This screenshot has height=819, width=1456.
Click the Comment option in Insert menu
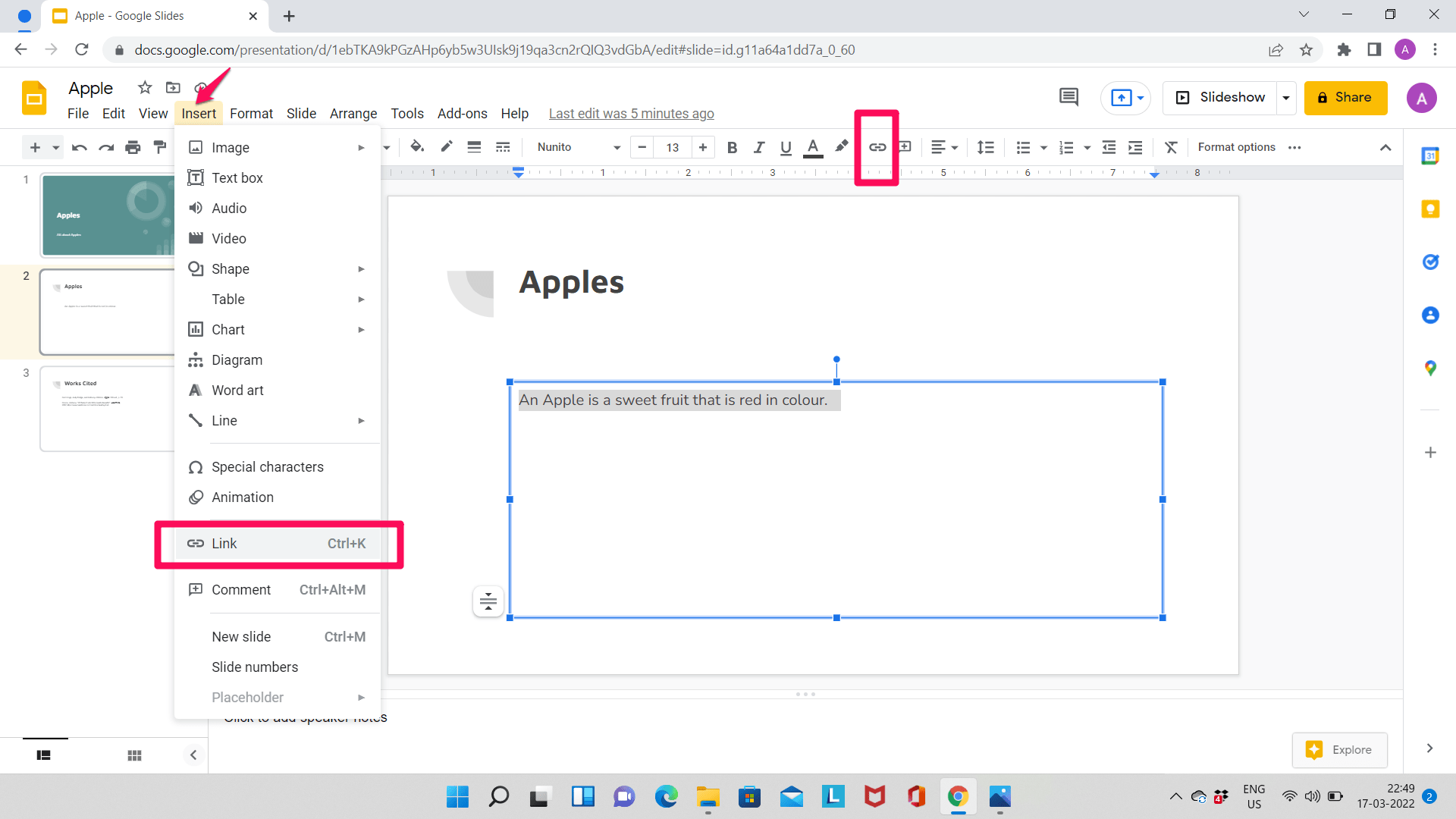point(241,589)
